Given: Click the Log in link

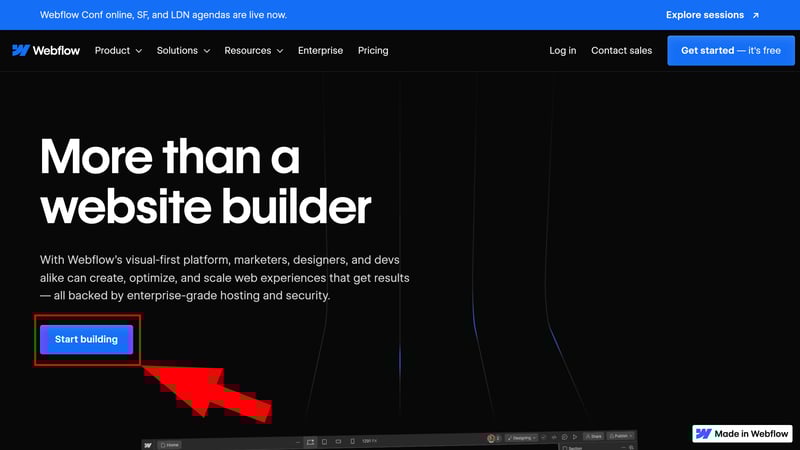Looking at the screenshot, I should (563, 51).
